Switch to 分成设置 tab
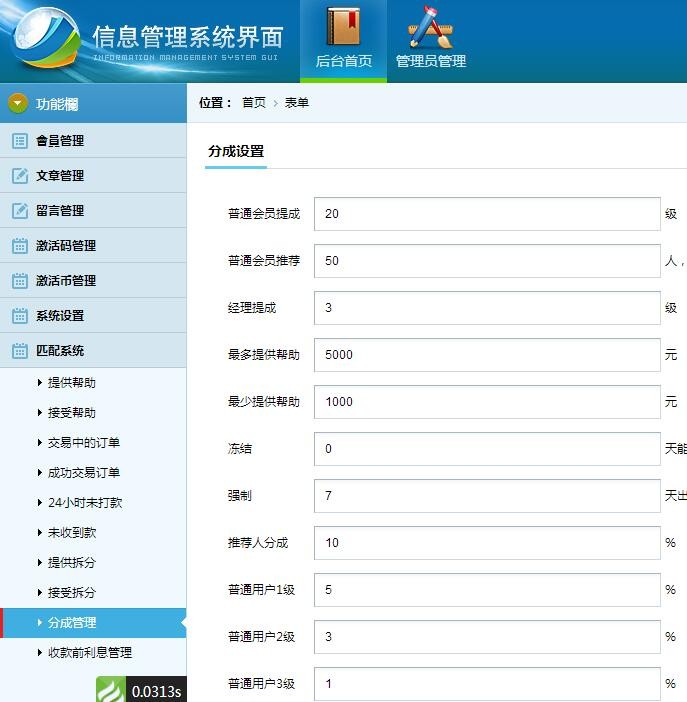This screenshot has height=702, width=687. [x=236, y=151]
